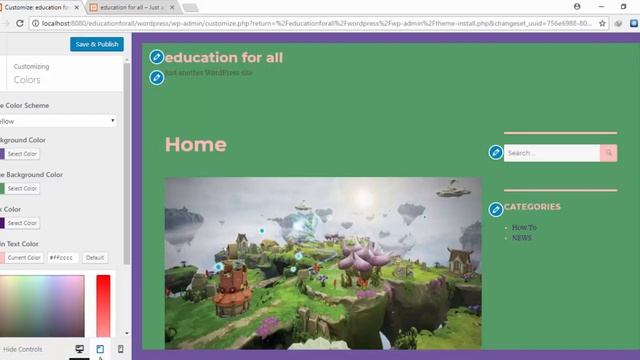This screenshot has height=360, width=640.
Task: Click the green Page Background Color swatch
Action: [2, 189]
